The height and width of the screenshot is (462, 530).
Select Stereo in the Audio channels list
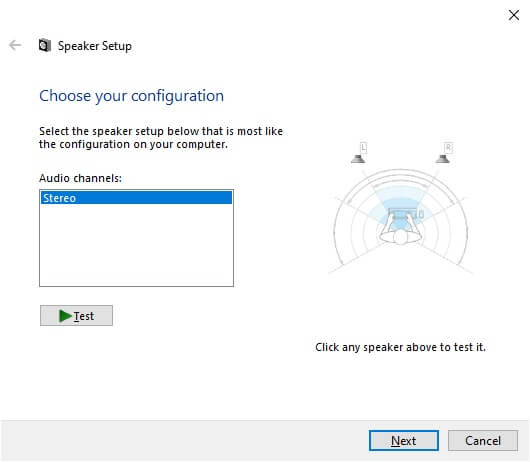[136, 198]
